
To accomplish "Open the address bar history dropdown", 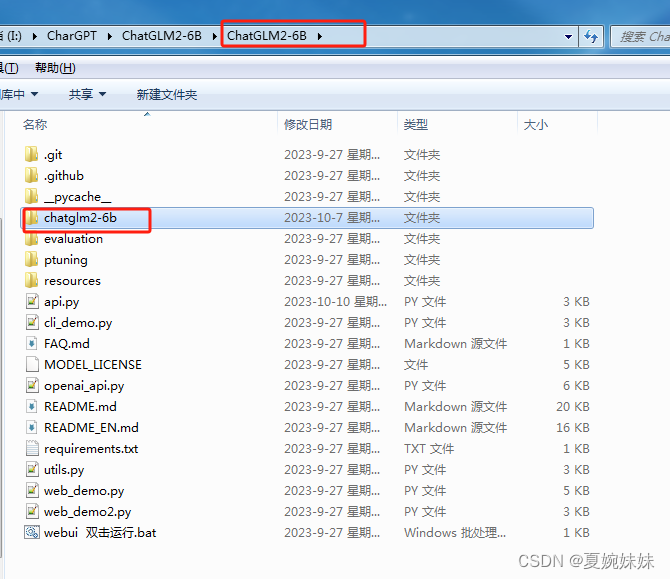I will (568, 37).
